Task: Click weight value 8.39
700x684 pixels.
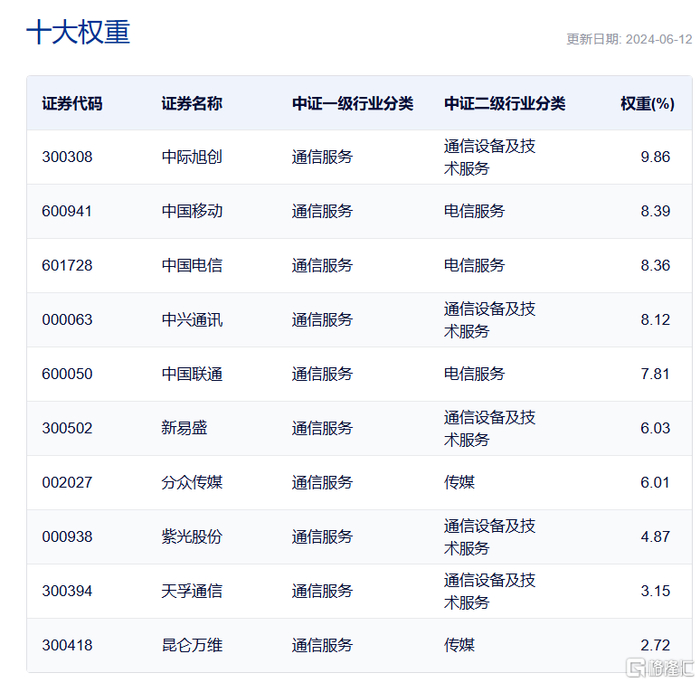Action: 655,211
